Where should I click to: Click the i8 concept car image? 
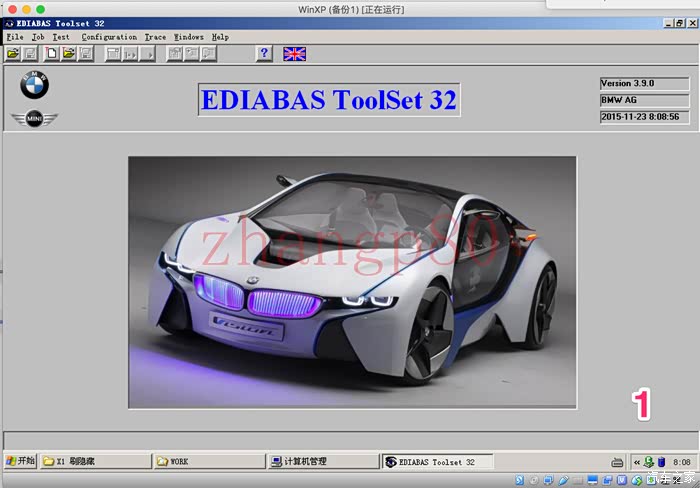(x=352, y=281)
